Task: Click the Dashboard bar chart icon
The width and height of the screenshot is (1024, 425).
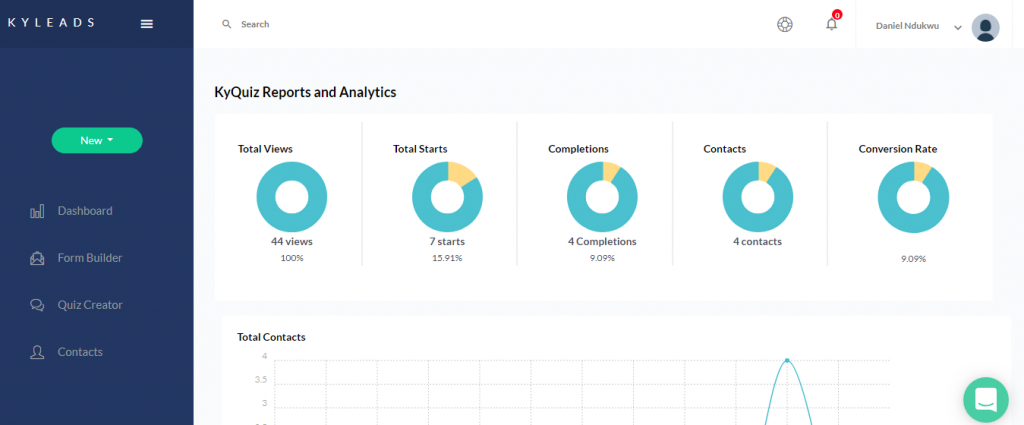Action: [x=38, y=211]
